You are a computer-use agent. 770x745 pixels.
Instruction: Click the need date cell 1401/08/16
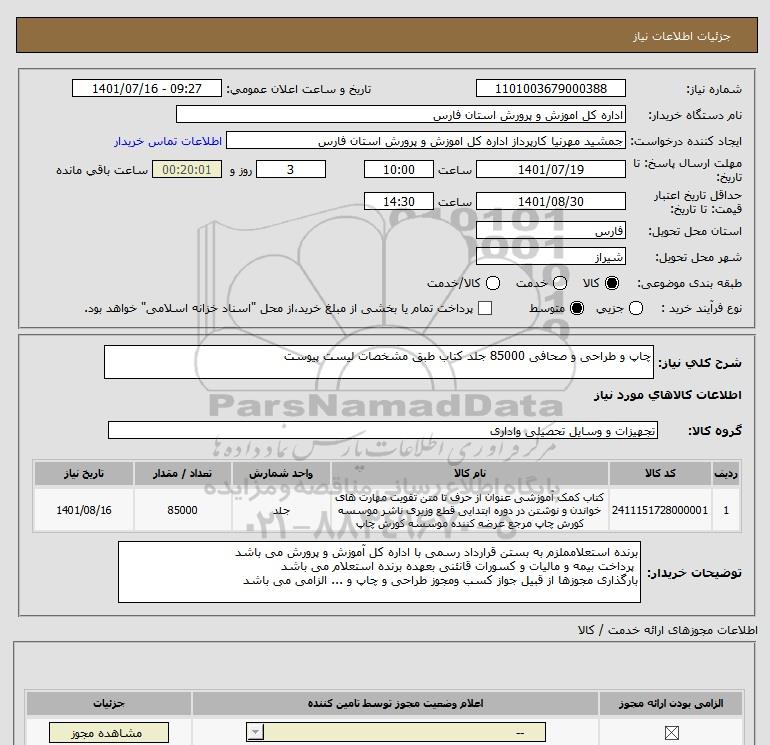pos(84,510)
